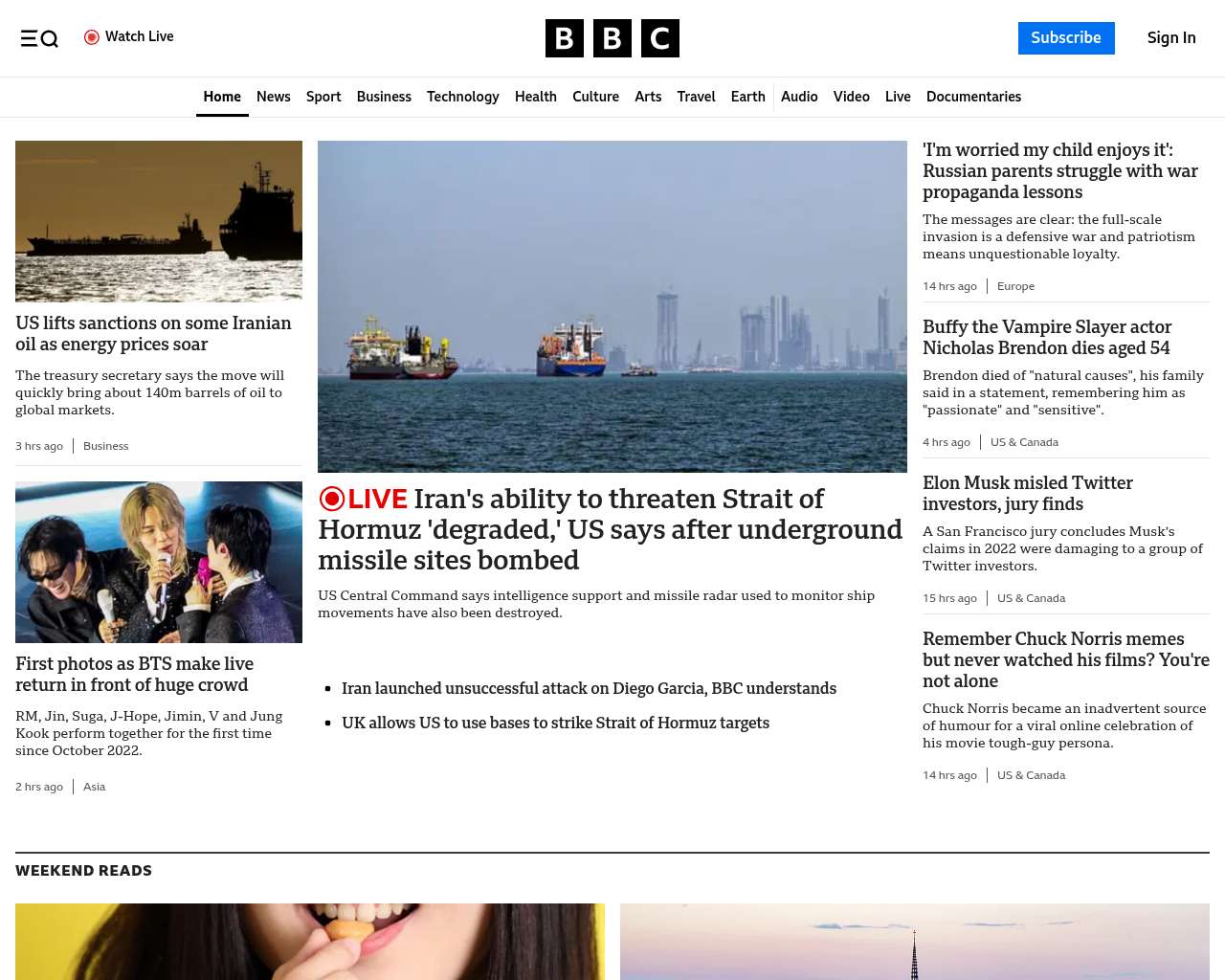Open the Culture section

[x=595, y=97]
